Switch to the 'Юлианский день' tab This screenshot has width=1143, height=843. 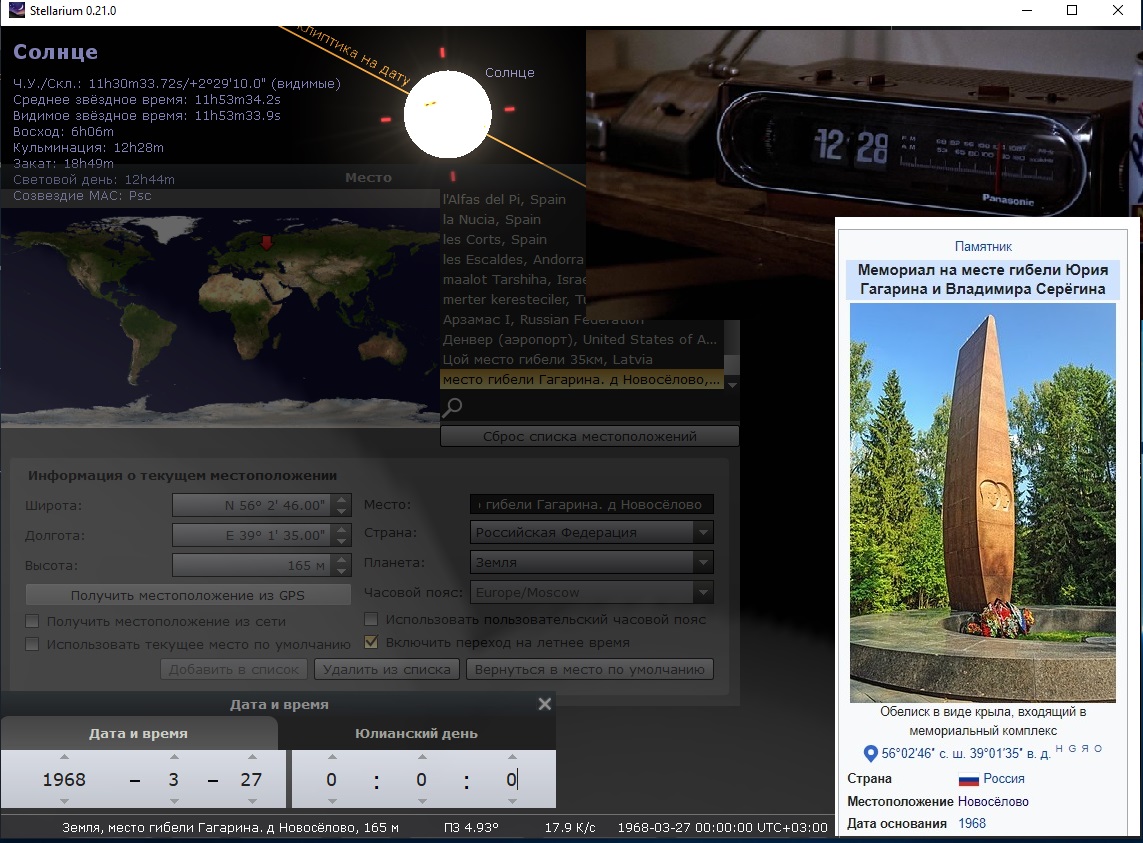pyautogui.click(x=416, y=733)
